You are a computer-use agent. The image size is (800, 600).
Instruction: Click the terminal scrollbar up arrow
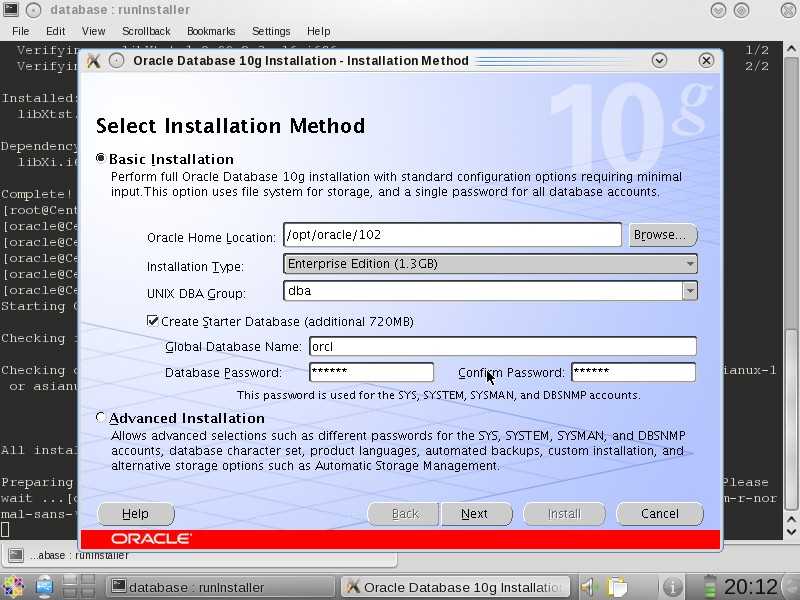(x=791, y=49)
